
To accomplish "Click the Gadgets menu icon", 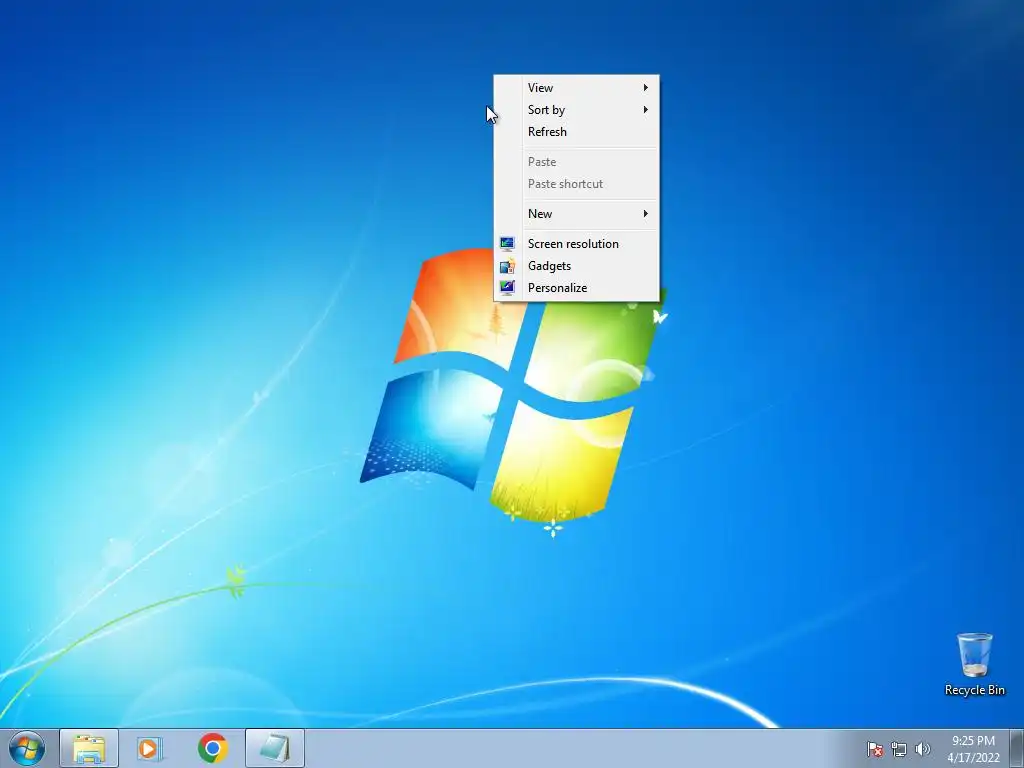I will 507,266.
